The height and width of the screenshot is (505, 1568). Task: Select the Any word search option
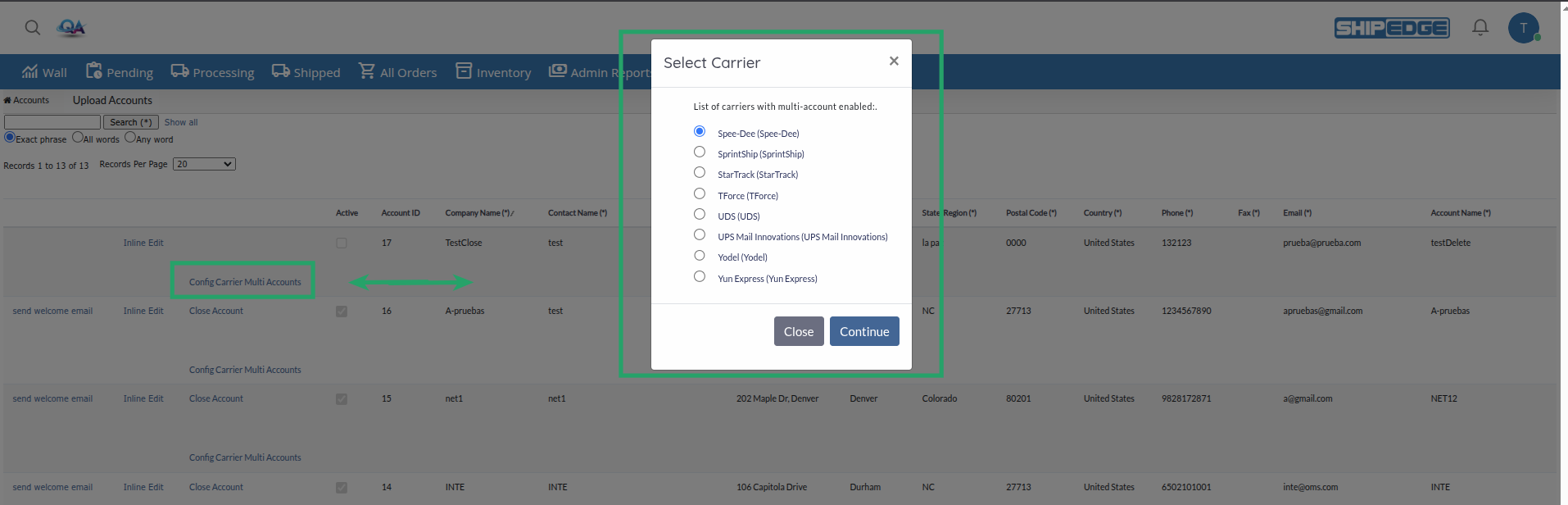(129, 138)
